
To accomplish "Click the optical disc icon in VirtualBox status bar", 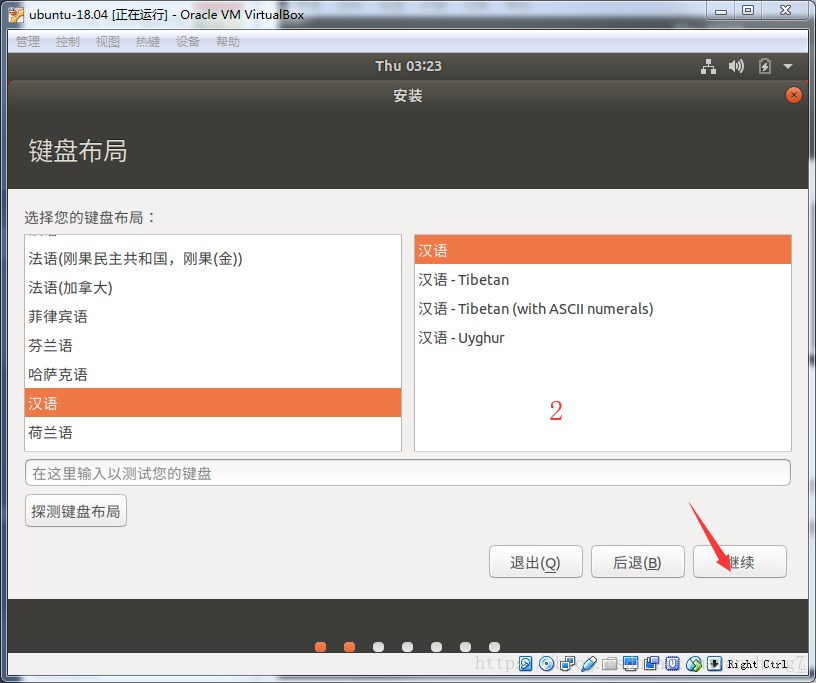I will (546, 663).
